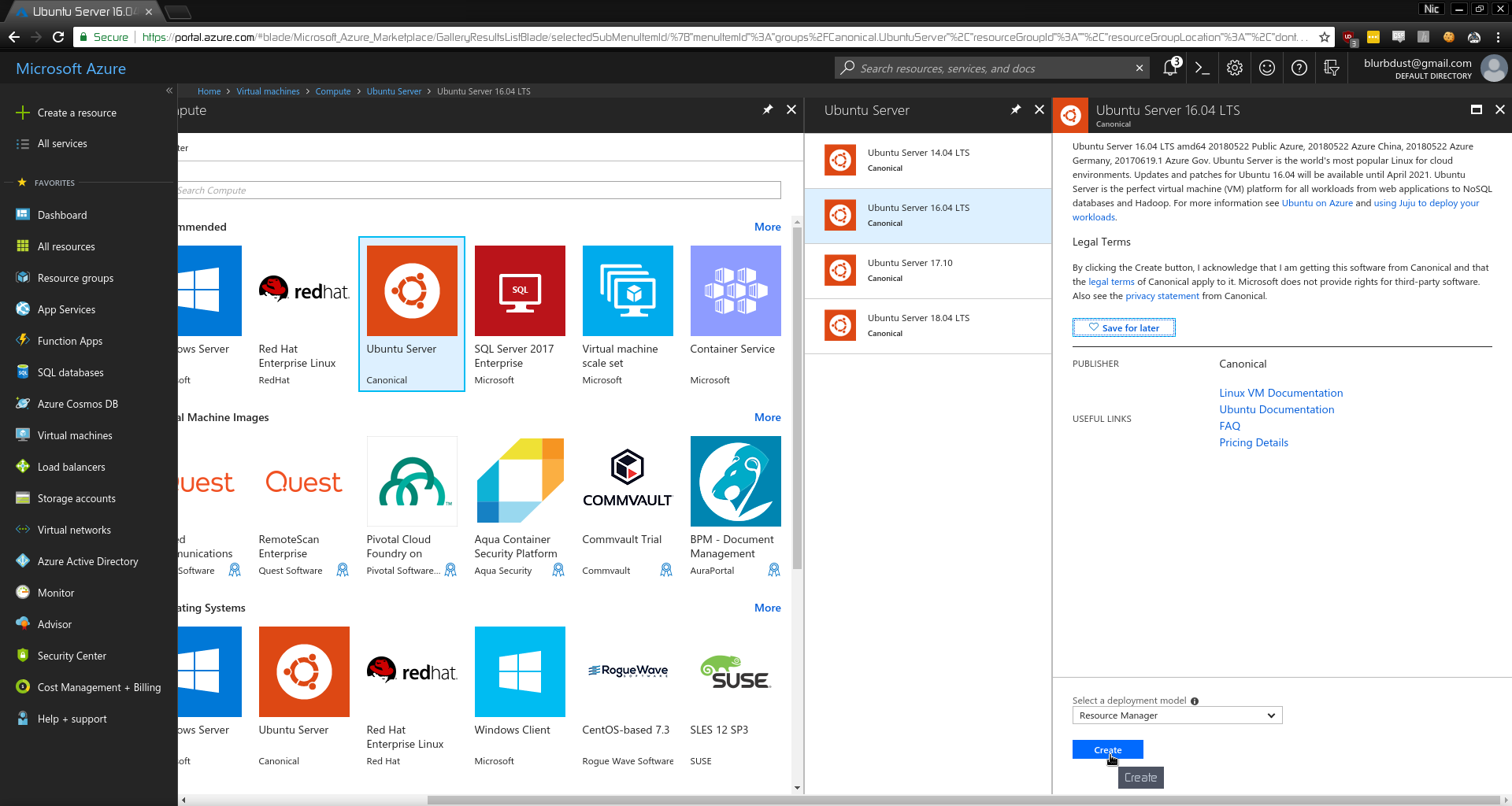Click the Security Center shield icon
This screenshot has width=1512, height=806.
click(23, 655)
